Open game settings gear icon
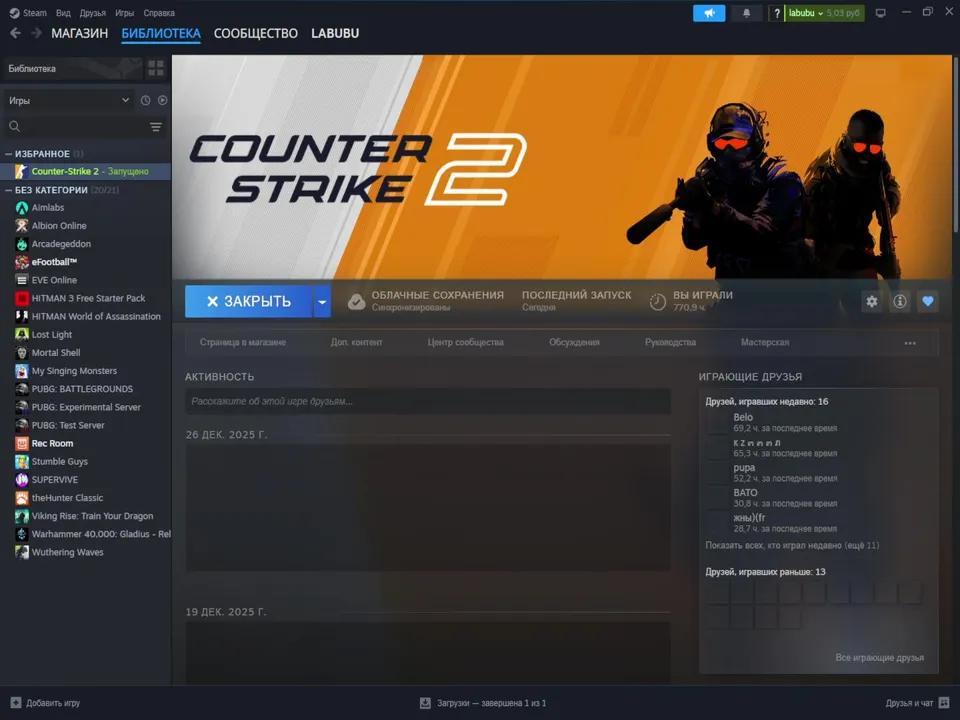Viewport: 960px width, 720px height. click(872, 301)
